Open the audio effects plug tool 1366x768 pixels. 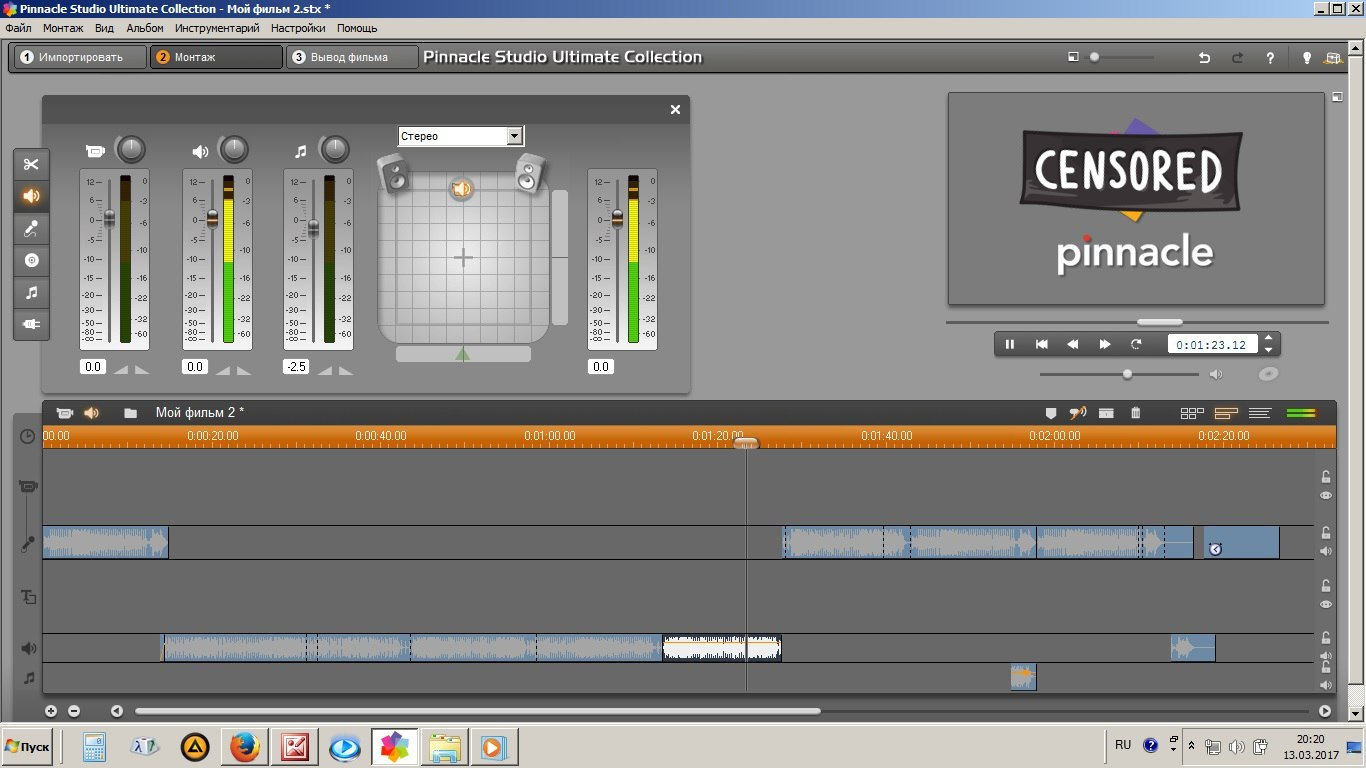31,324
